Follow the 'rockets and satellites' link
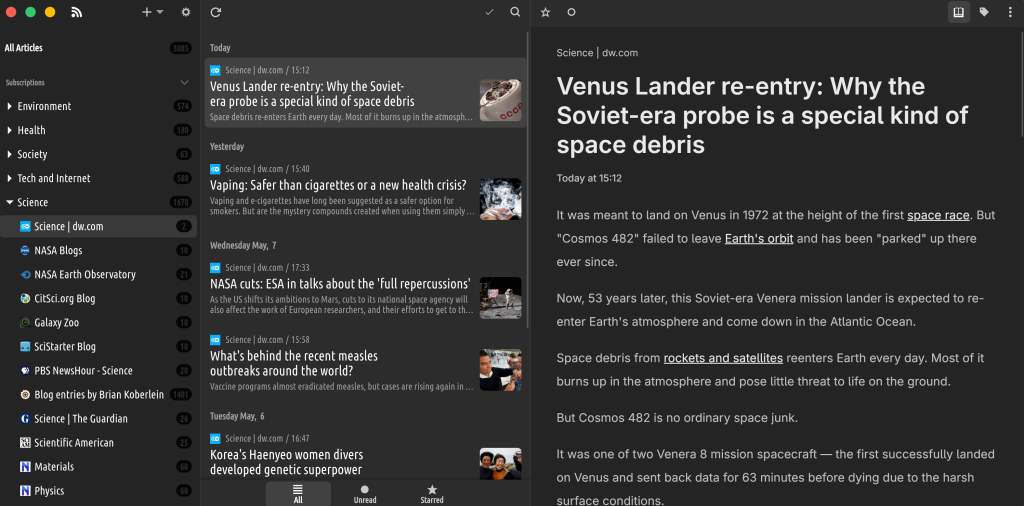Screen dimensions: 1024x506 pyautogui.click(x=723, y=358)
